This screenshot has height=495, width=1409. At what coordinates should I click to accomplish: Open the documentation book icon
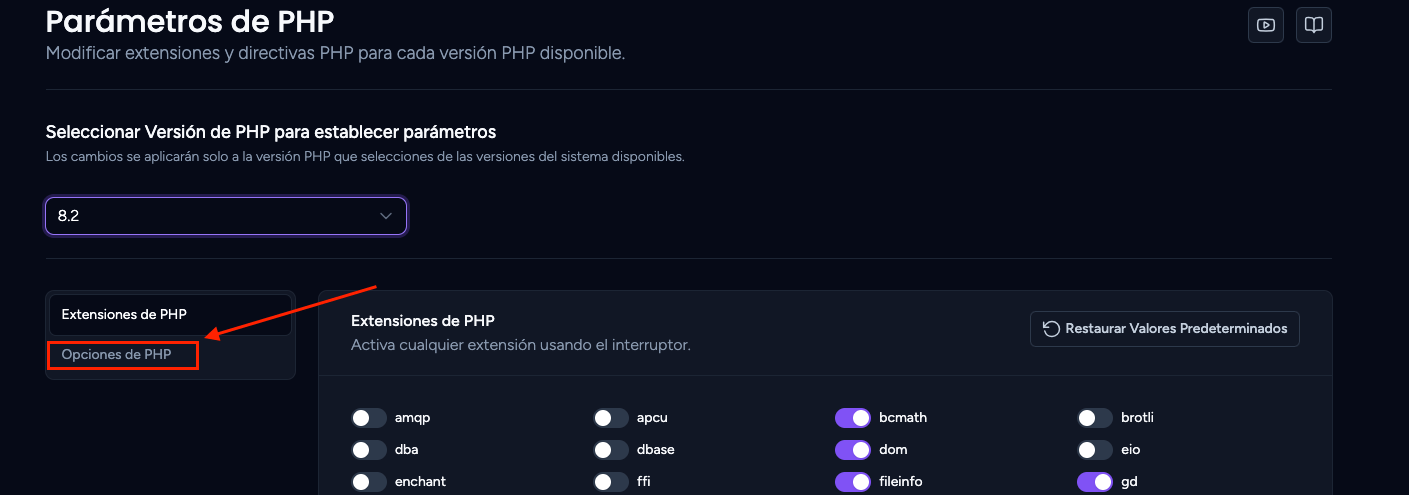1314,25
